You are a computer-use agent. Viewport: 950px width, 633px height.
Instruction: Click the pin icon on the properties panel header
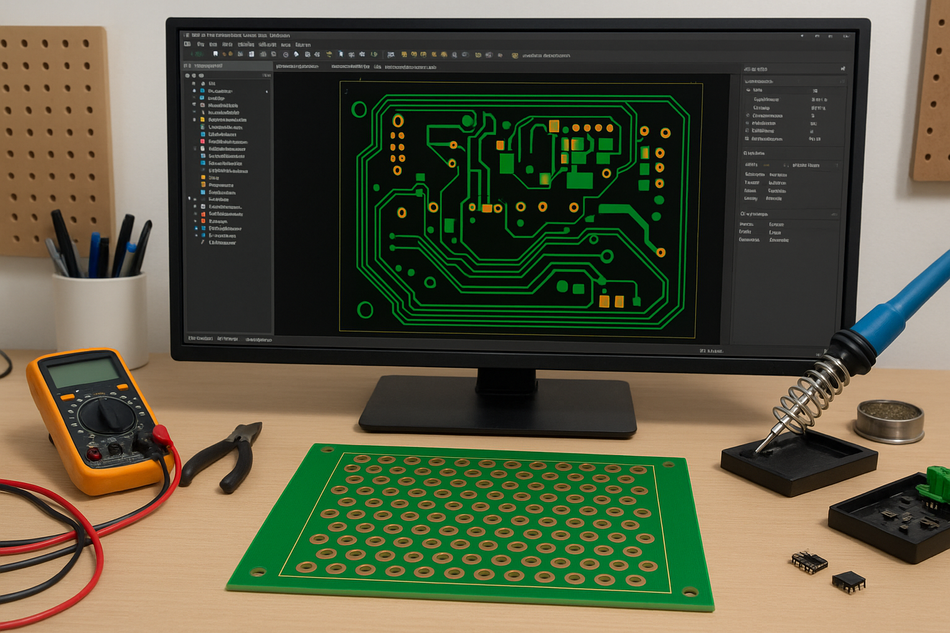[840, 68]
